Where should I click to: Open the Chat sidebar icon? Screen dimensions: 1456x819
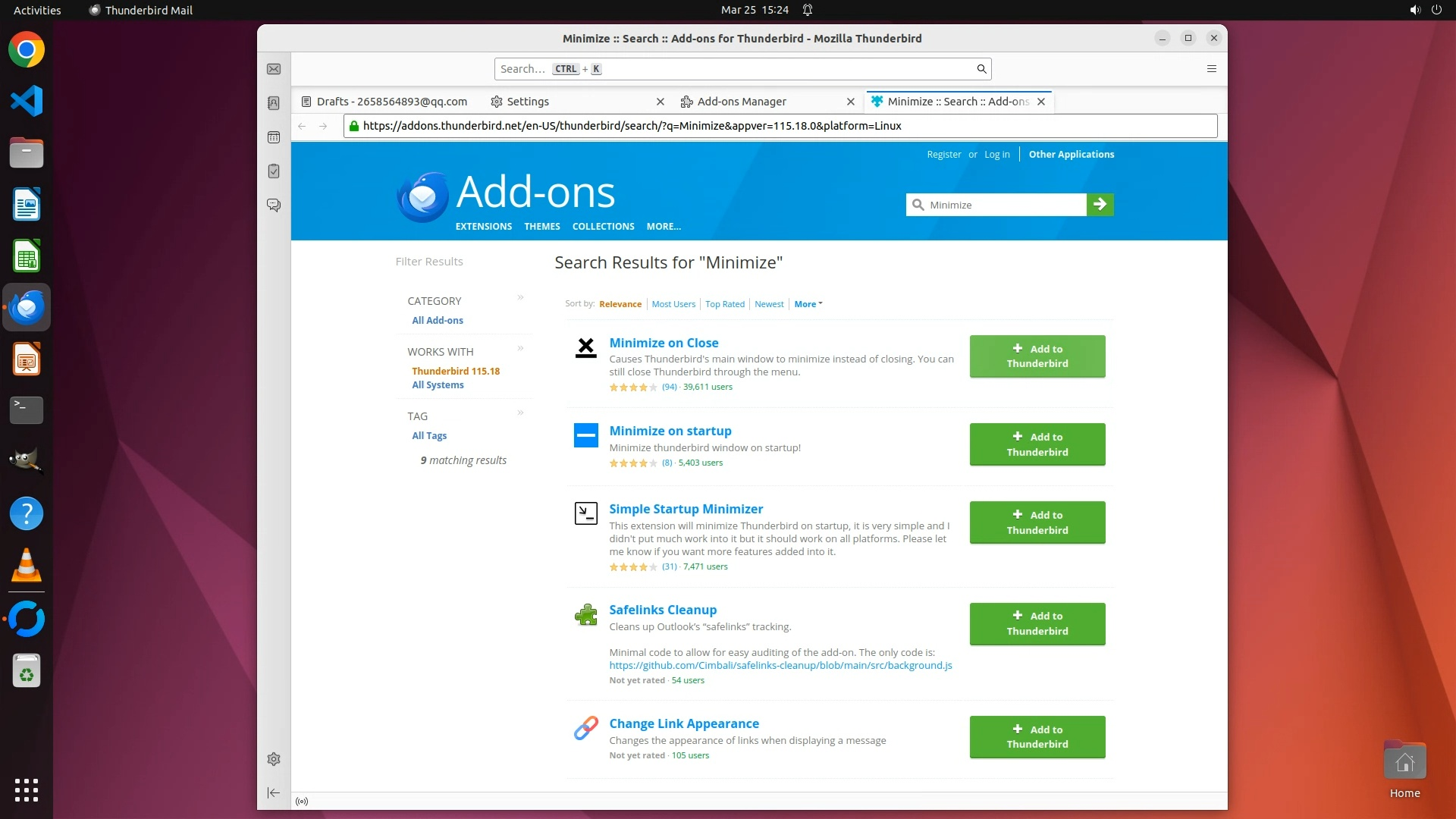tap(274, 206)
